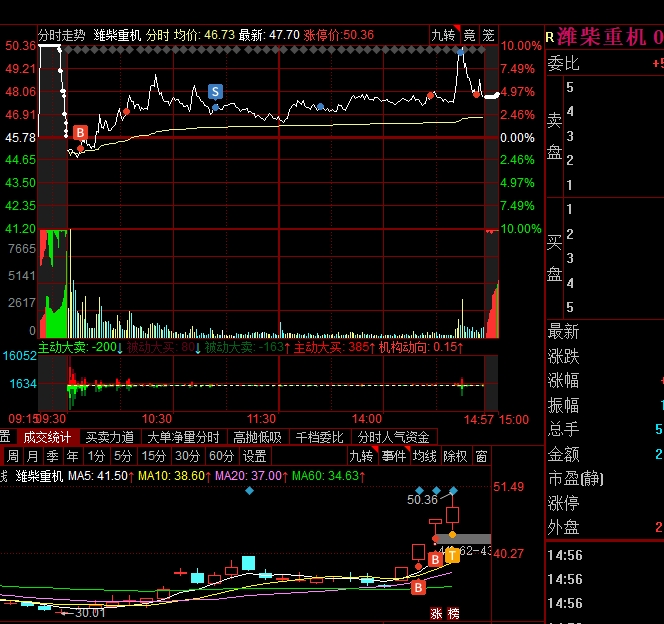The width and height of the screenshot is (664, 624).
Task: Select the 高抛低吸 tab
Action: coord(257,437)
